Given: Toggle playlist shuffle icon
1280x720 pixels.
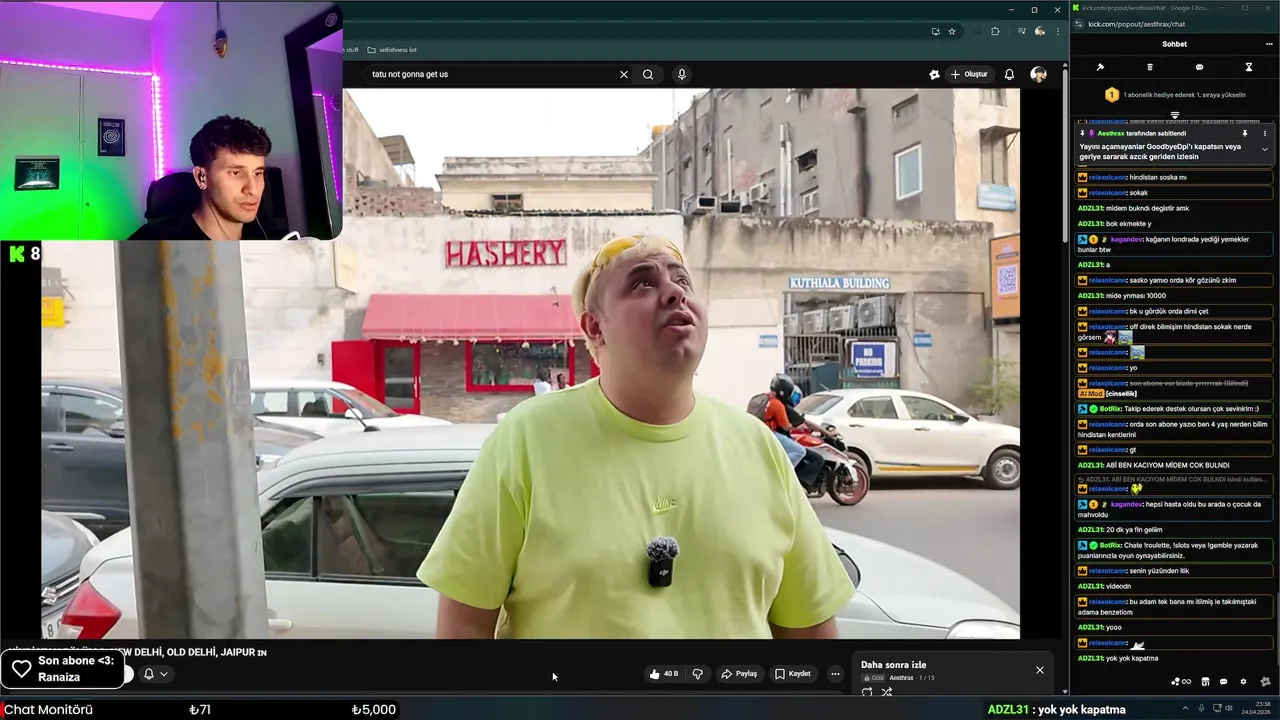Looking at the screenshot, I should [x=886, y=691].
